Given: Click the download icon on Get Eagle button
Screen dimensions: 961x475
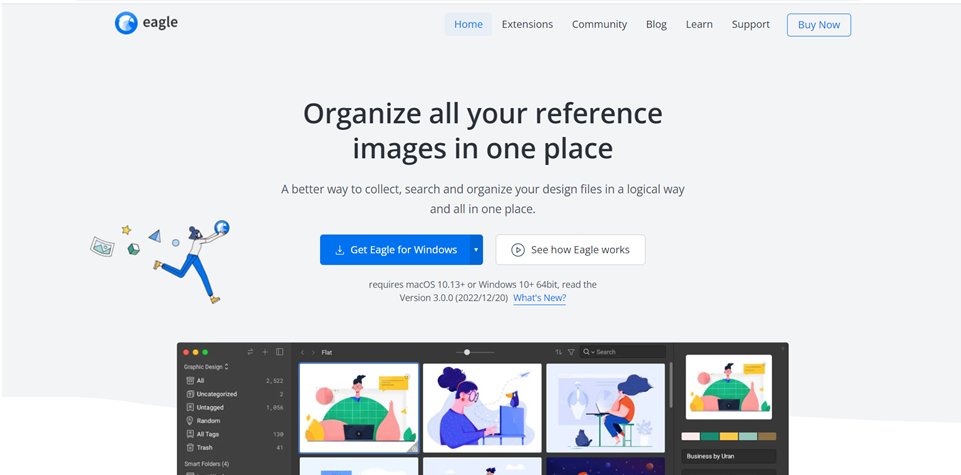Looking at the screenshot, I should tap(340, 250).
